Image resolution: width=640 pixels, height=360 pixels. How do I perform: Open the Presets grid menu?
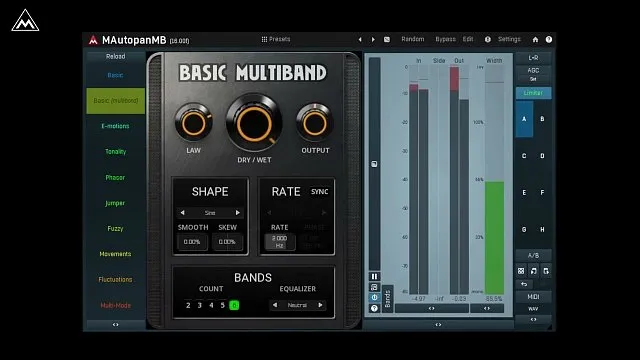pos(276,39)
